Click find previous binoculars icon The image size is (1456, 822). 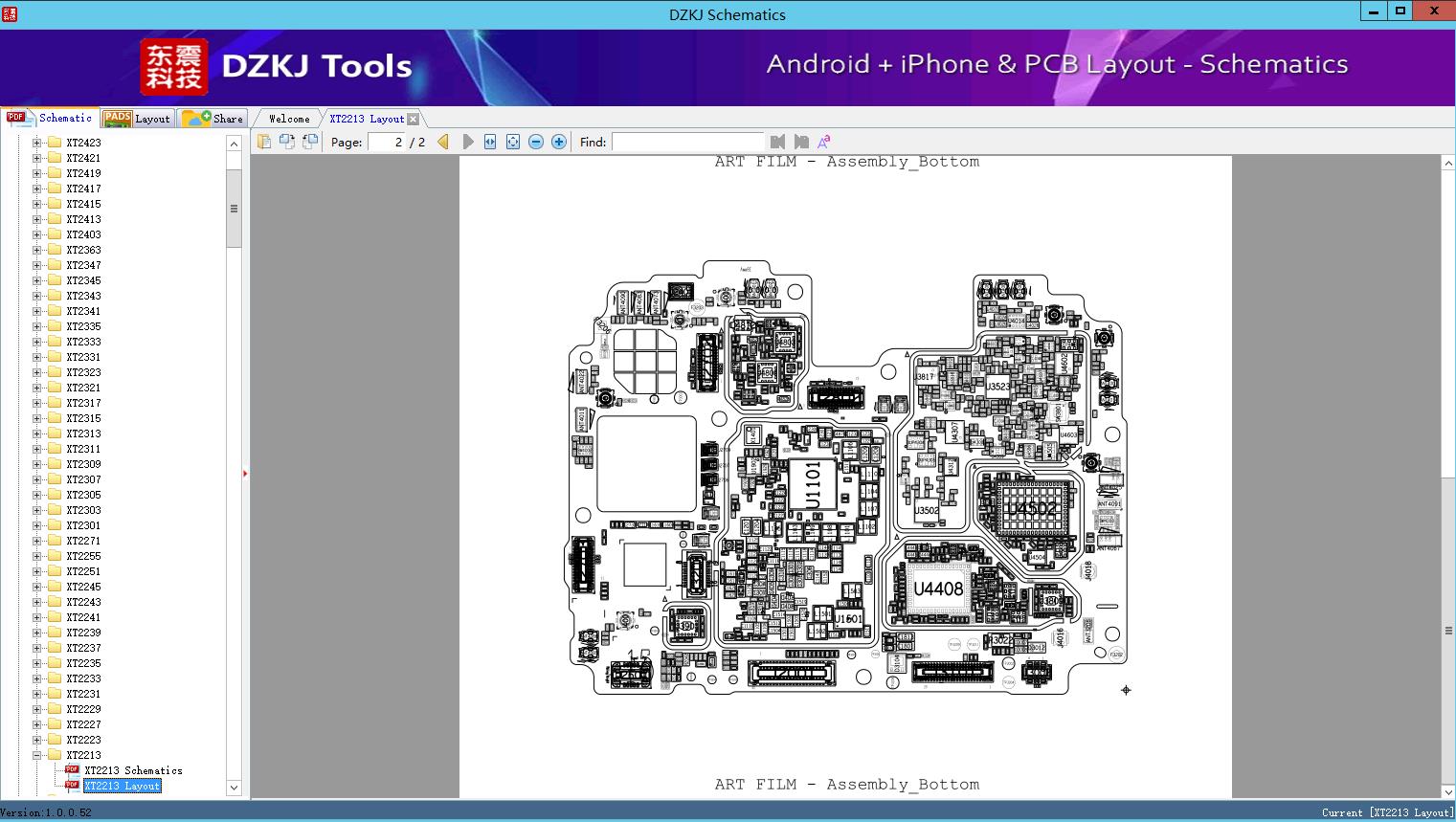click(777, 142)
